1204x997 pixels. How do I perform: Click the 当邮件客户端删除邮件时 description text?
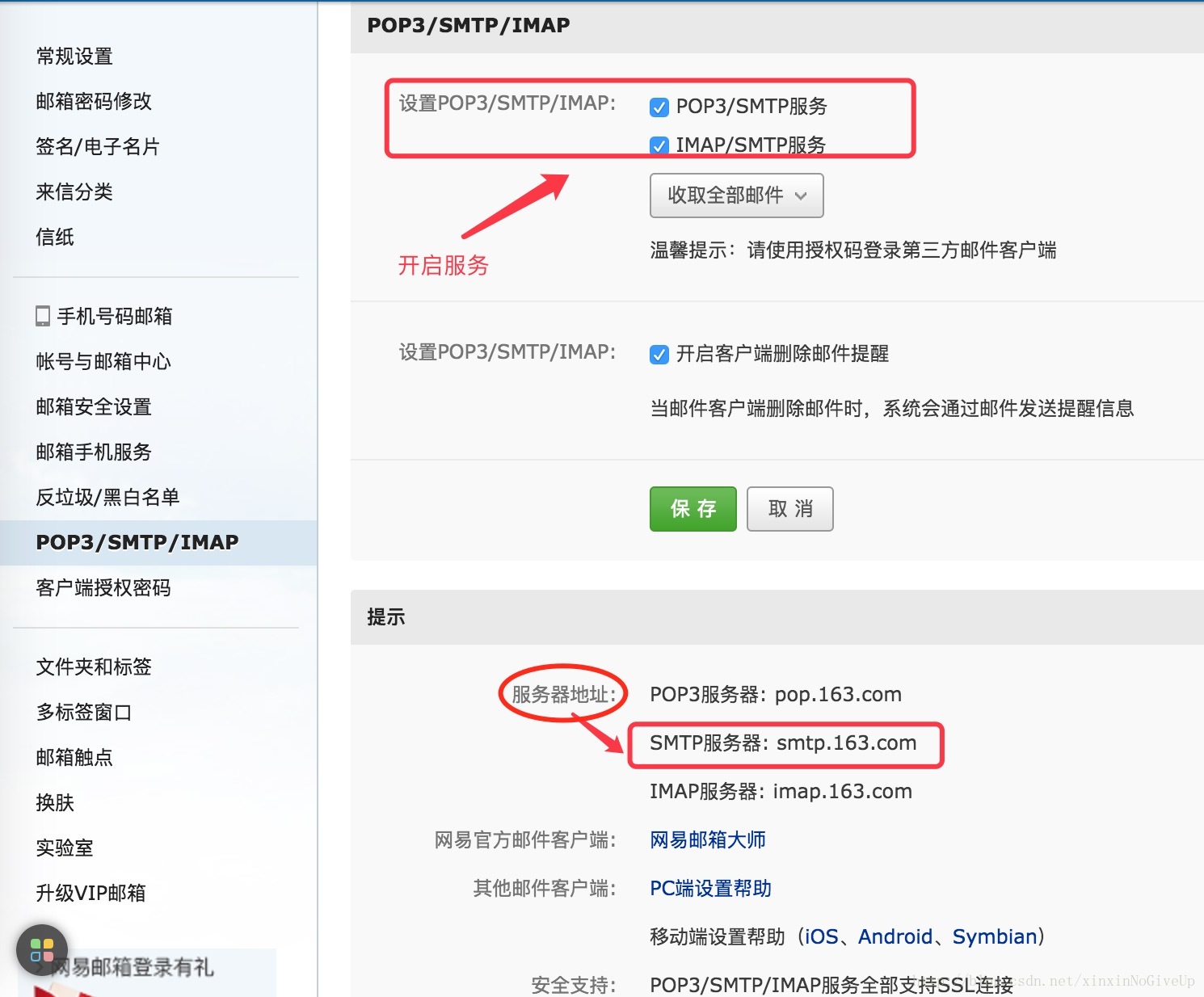(892, 409)
